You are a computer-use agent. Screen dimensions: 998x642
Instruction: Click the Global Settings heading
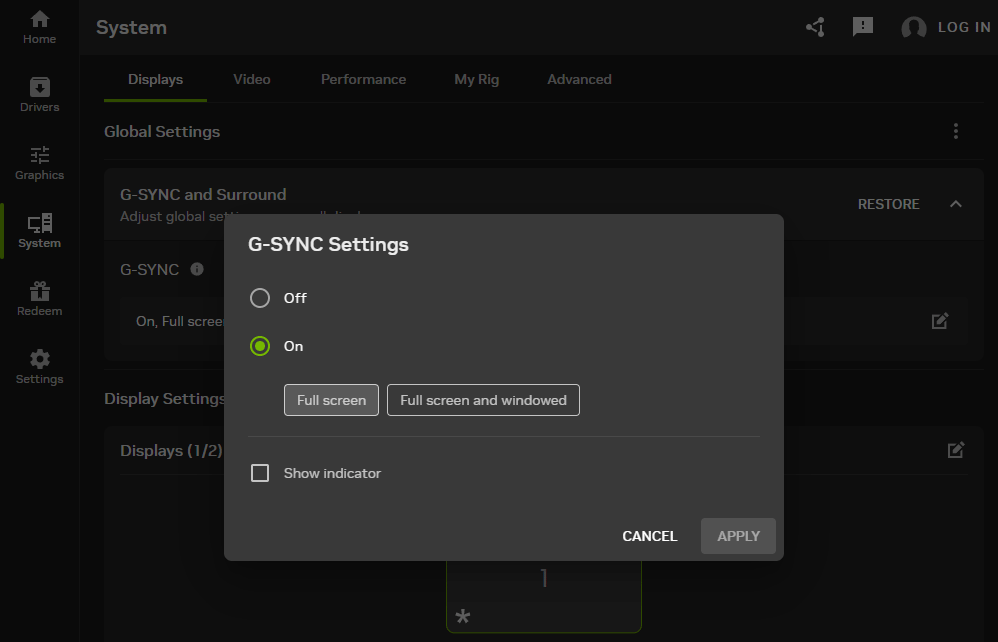162,132
